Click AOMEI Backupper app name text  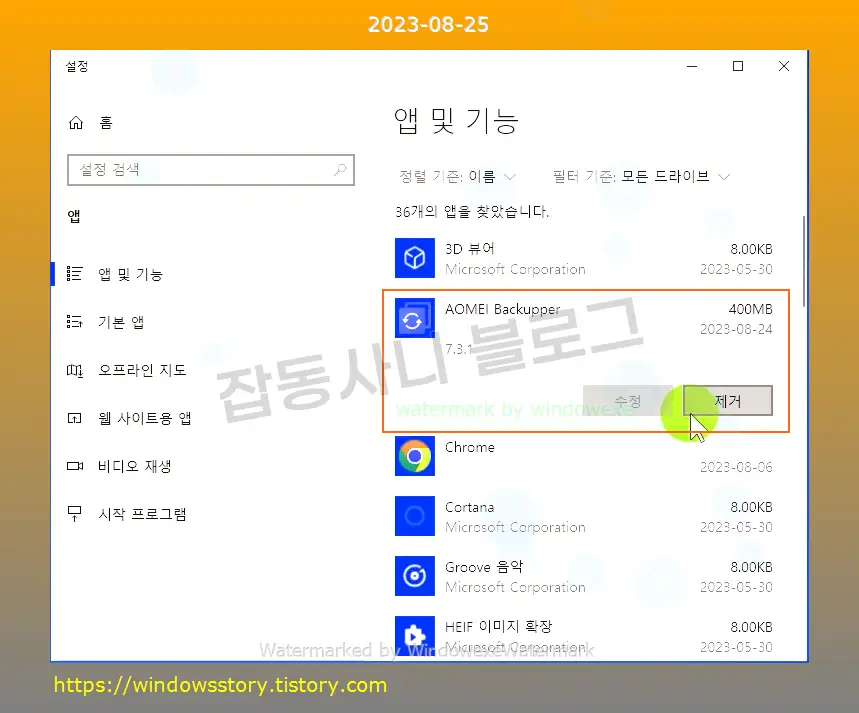click(502, 309)
